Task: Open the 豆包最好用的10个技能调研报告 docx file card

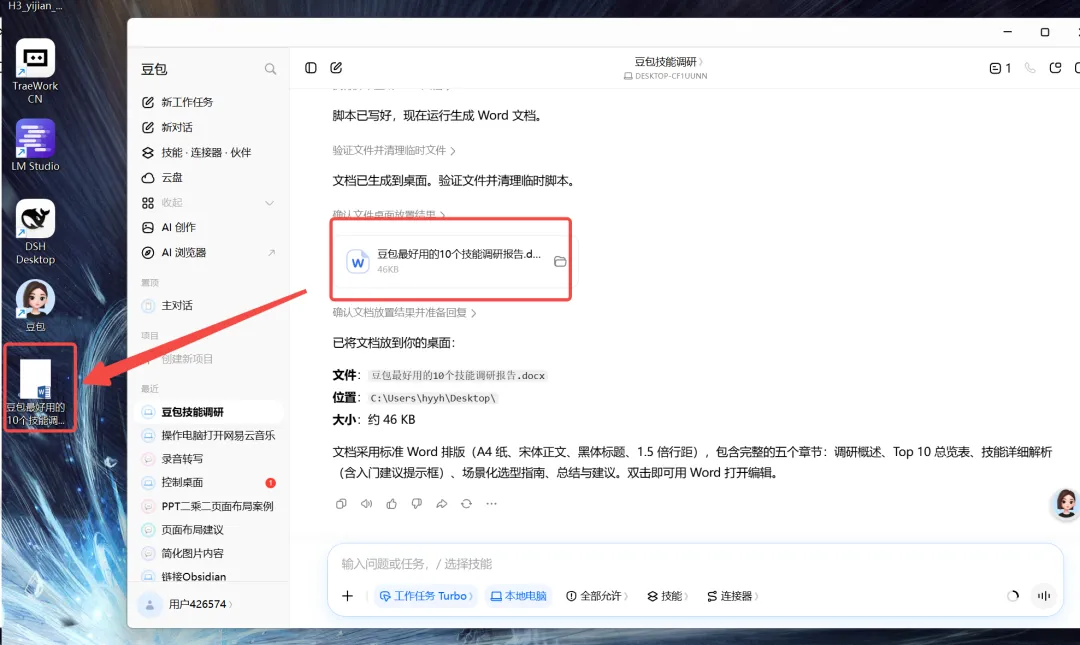Action: tap(455, 261)
